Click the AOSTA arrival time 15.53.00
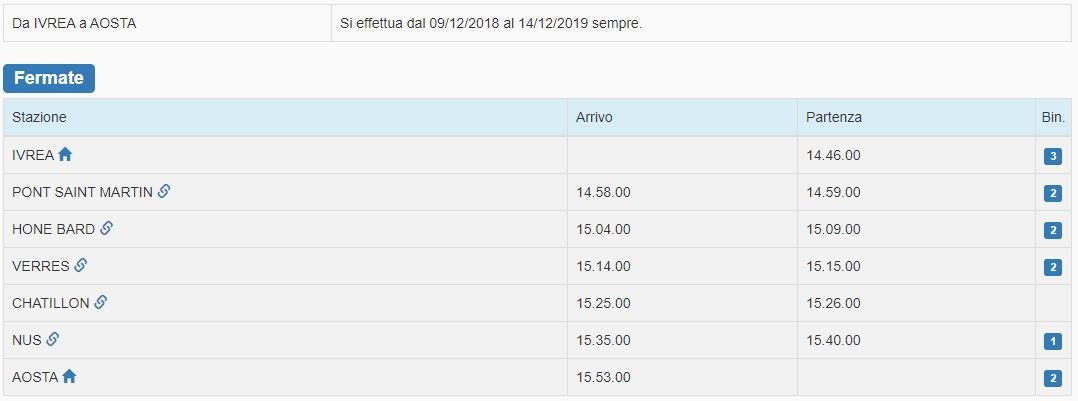The width and height of the screenshot is (1078, 401). point(603,377)
